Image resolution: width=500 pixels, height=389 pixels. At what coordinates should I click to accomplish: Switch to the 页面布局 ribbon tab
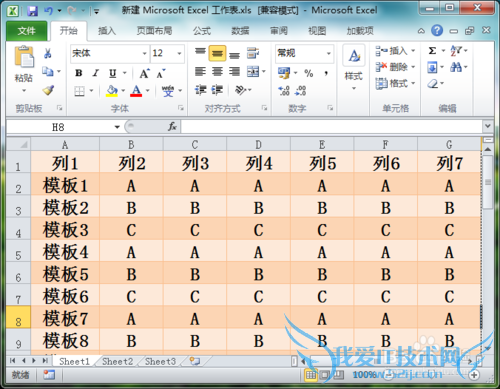coord(154,31)
